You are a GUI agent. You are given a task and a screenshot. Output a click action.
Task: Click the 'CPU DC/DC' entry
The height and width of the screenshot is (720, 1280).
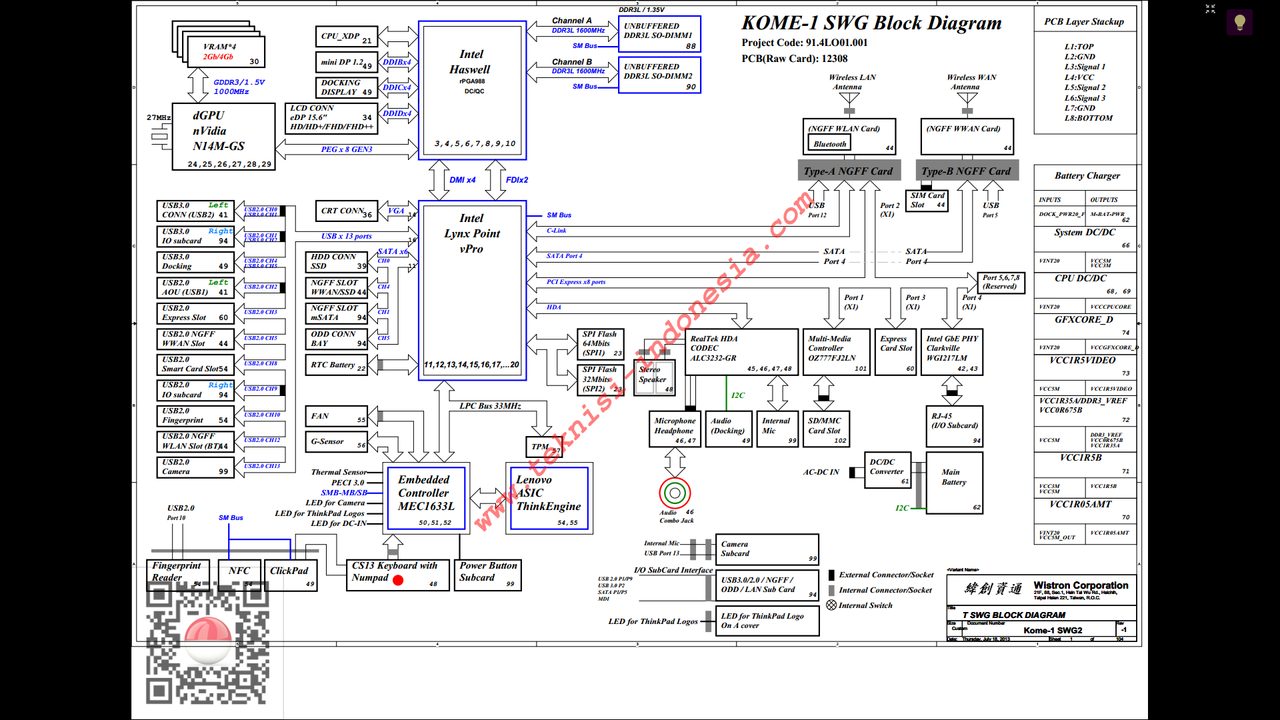[x=1081, y=279]
